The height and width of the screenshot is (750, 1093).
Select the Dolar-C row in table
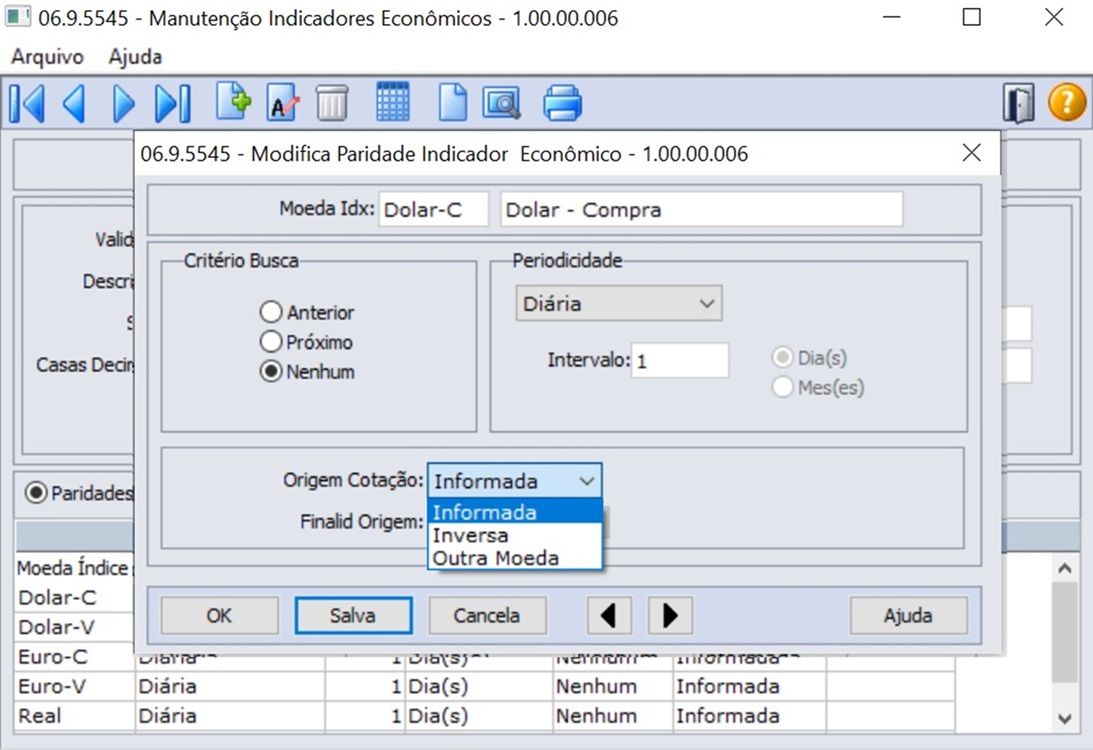pos(73,597)
